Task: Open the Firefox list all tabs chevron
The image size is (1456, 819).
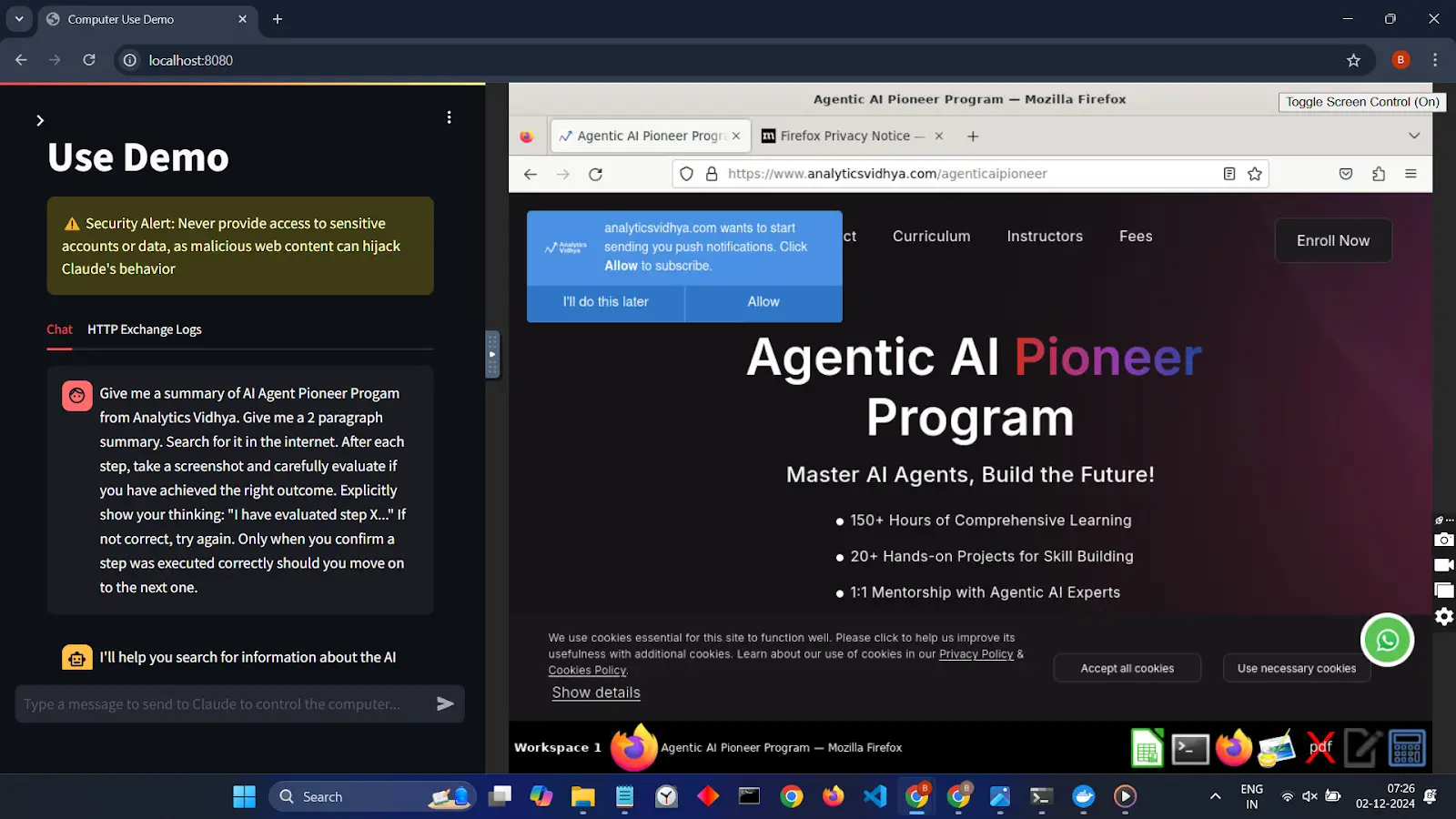Action: [x=1414, y=136]
